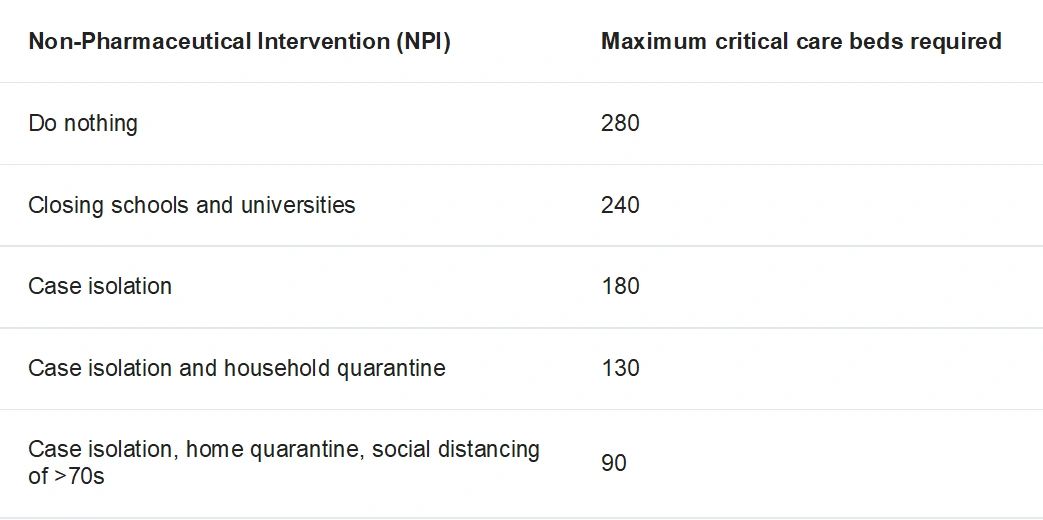Select Case isolation and household quarantine cell

[237, 368]
